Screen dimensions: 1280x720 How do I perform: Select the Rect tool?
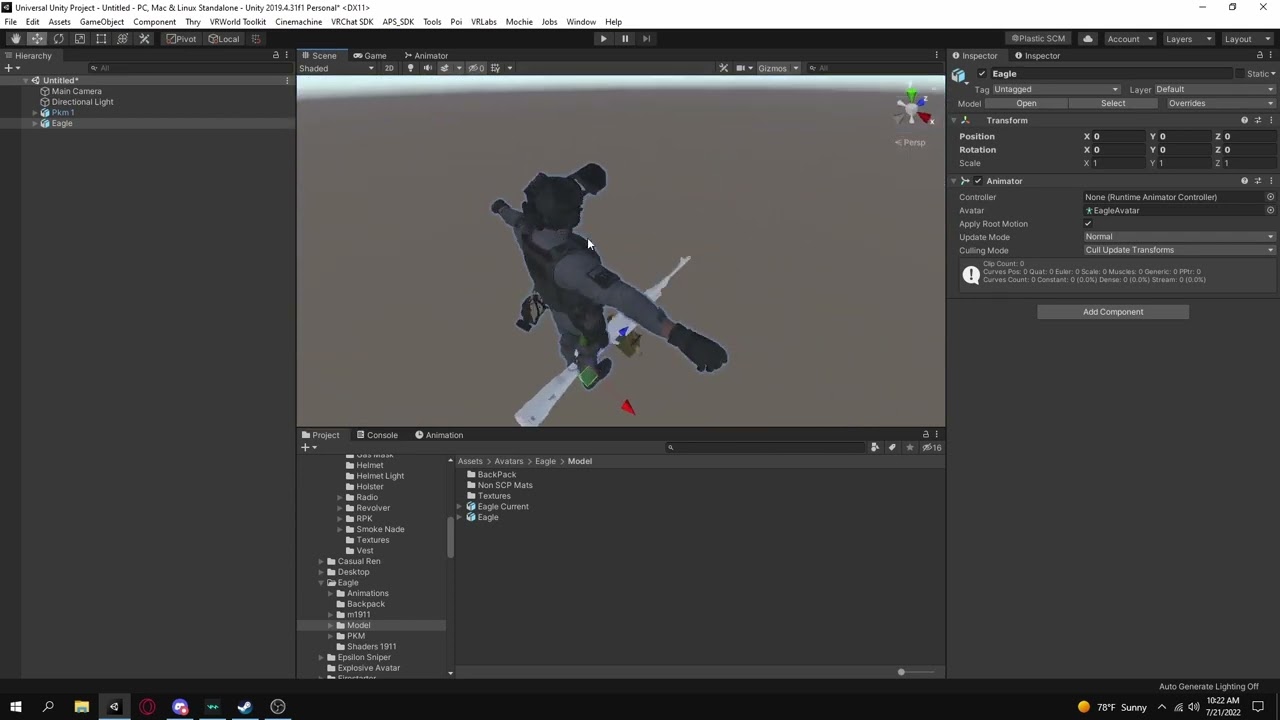coord(101,39)
